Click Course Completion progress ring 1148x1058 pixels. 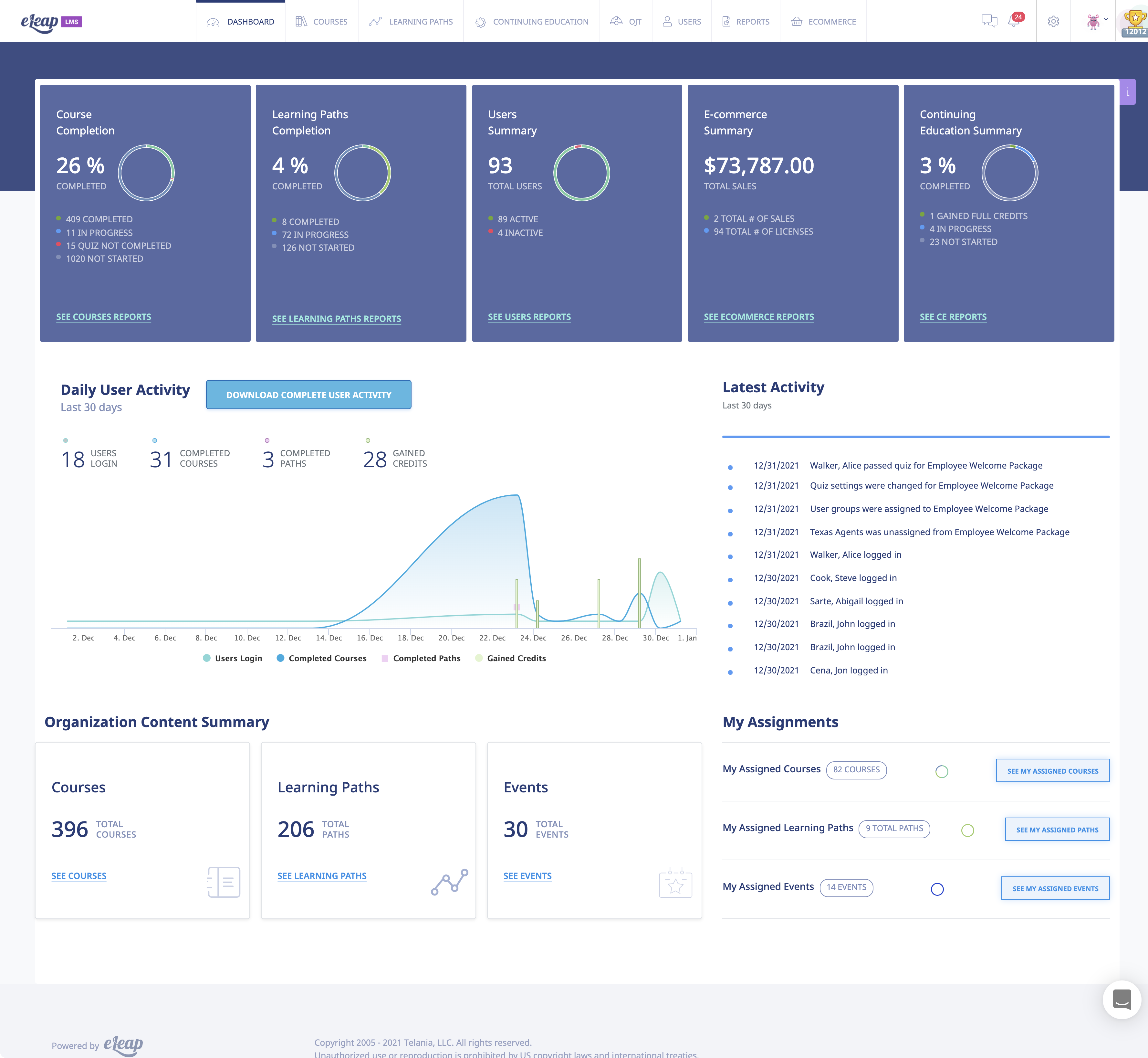[146, 172]
